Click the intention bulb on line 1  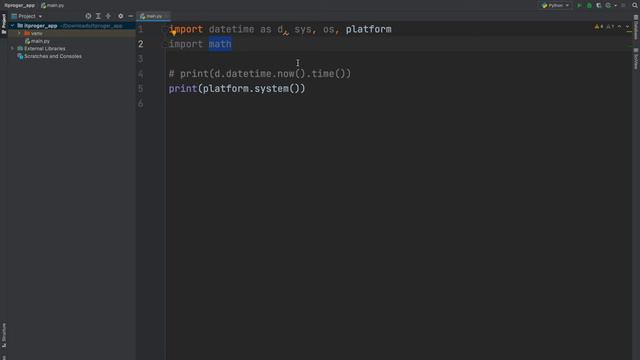[173, 32]
